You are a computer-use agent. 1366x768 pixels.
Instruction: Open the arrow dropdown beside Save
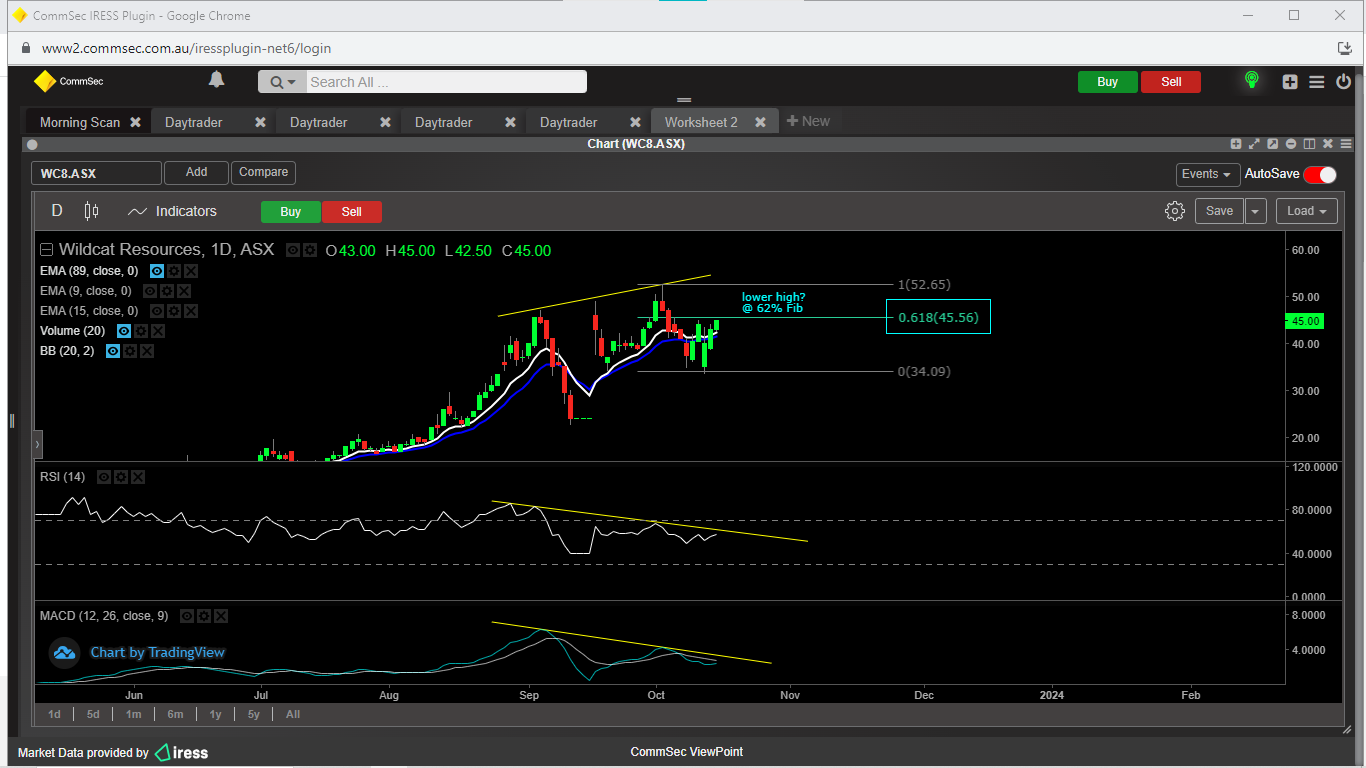1256,211
